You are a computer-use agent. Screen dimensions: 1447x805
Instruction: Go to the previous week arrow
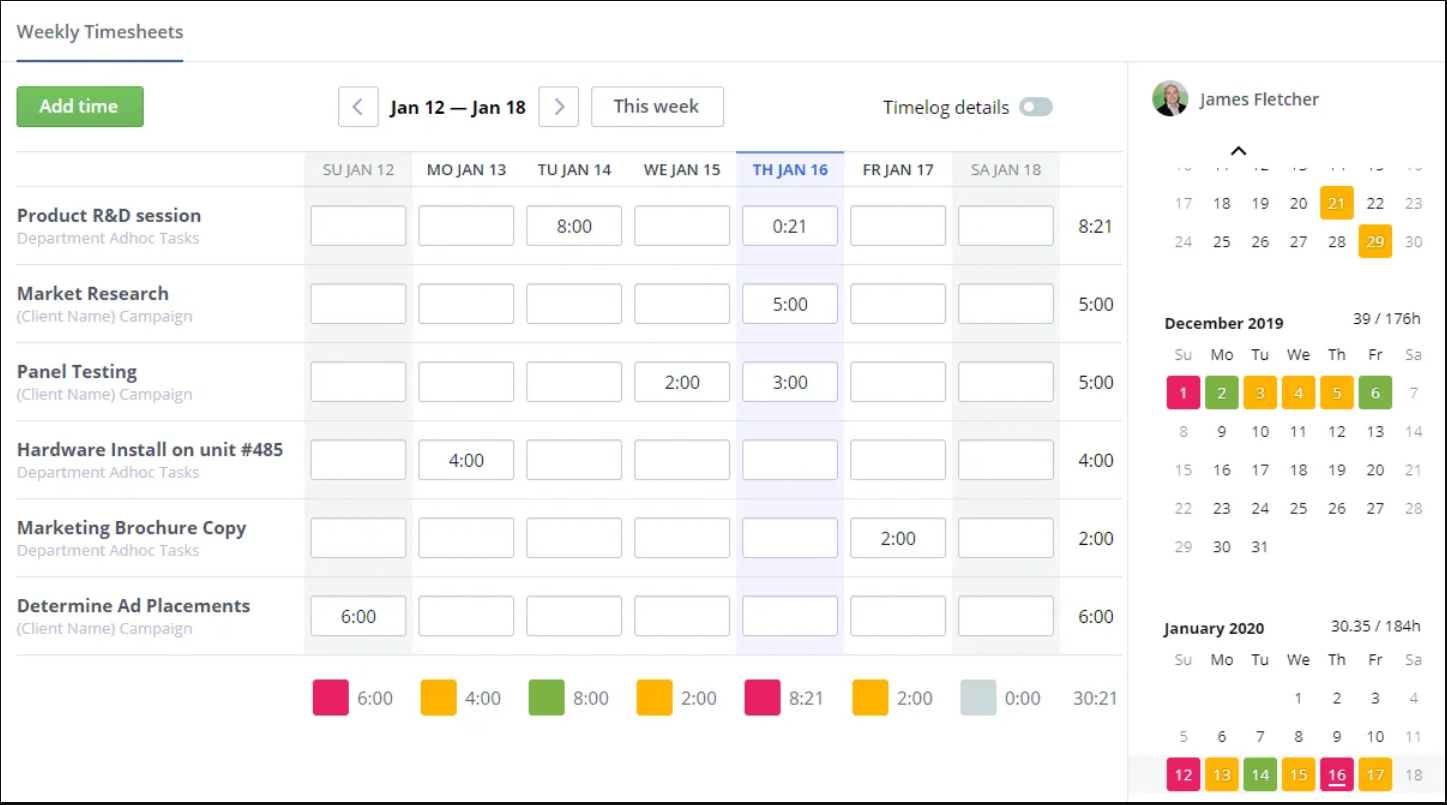tap(358, 107)
